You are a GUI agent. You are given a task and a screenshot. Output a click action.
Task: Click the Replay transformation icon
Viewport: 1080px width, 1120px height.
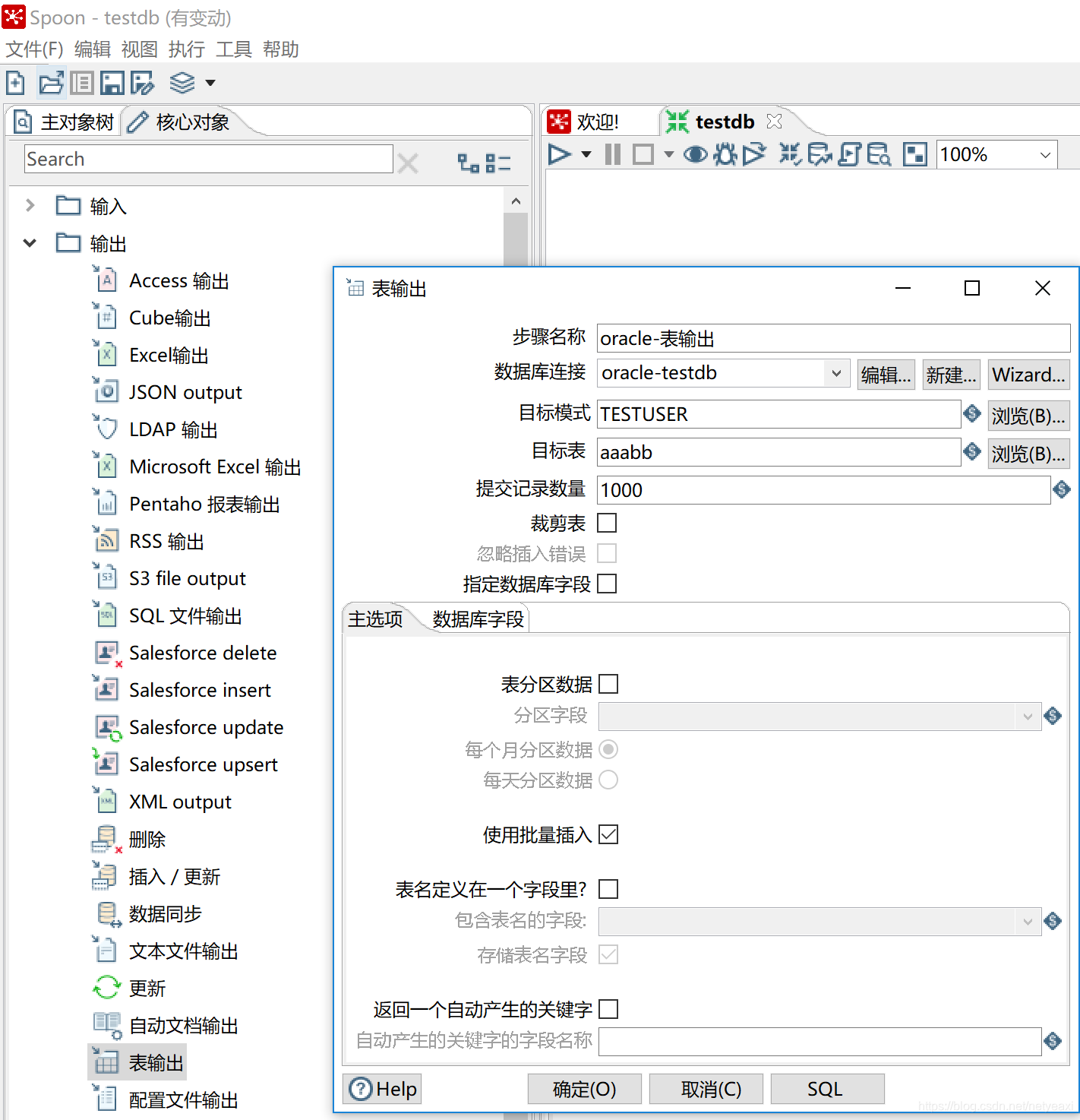(x=754, y=154)
